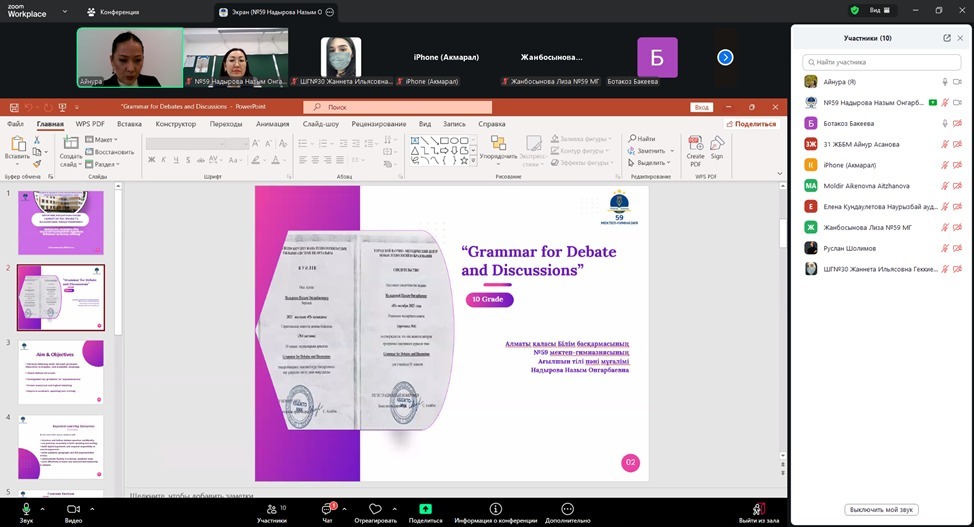This screenshot has height=527, width=974.
Task: Toggle microphone mute (Звук) button
Action: tap(26, 510)
